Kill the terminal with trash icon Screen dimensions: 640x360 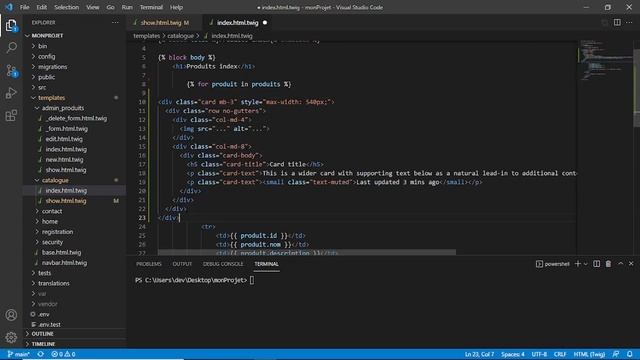point(608,264)
